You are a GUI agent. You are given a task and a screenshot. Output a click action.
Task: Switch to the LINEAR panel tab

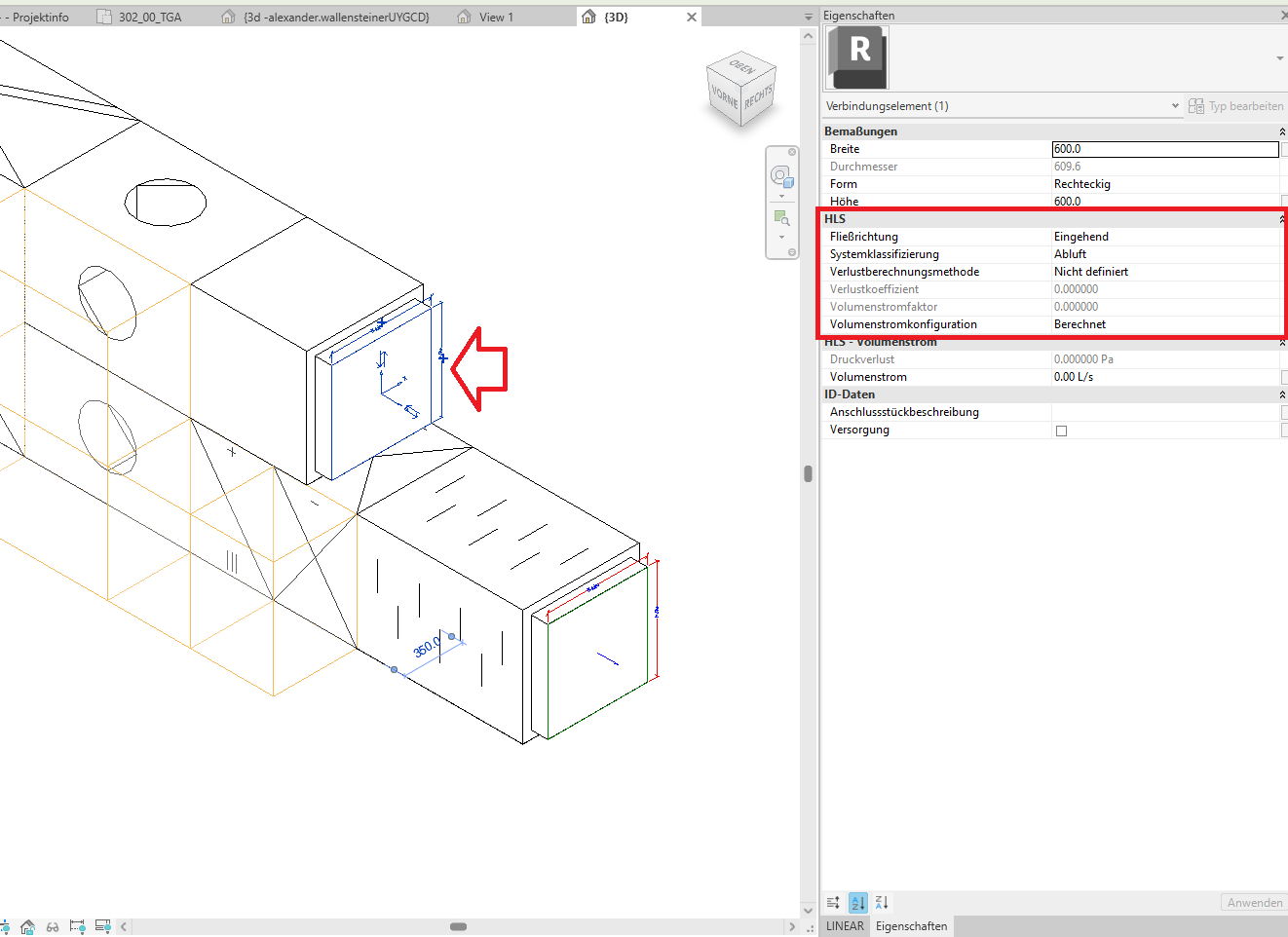[x=845, y=926]
